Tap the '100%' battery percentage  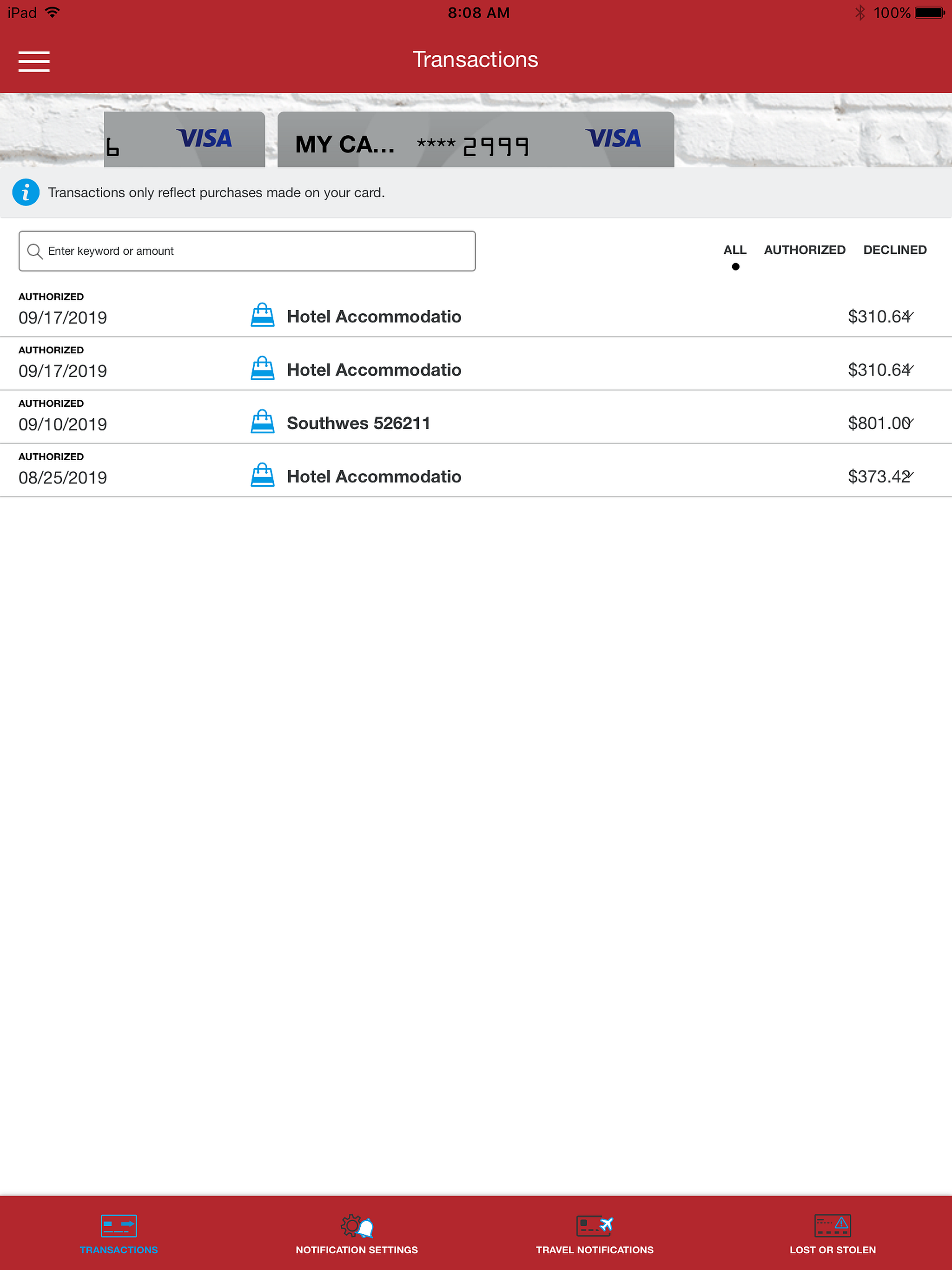(892, 13)
